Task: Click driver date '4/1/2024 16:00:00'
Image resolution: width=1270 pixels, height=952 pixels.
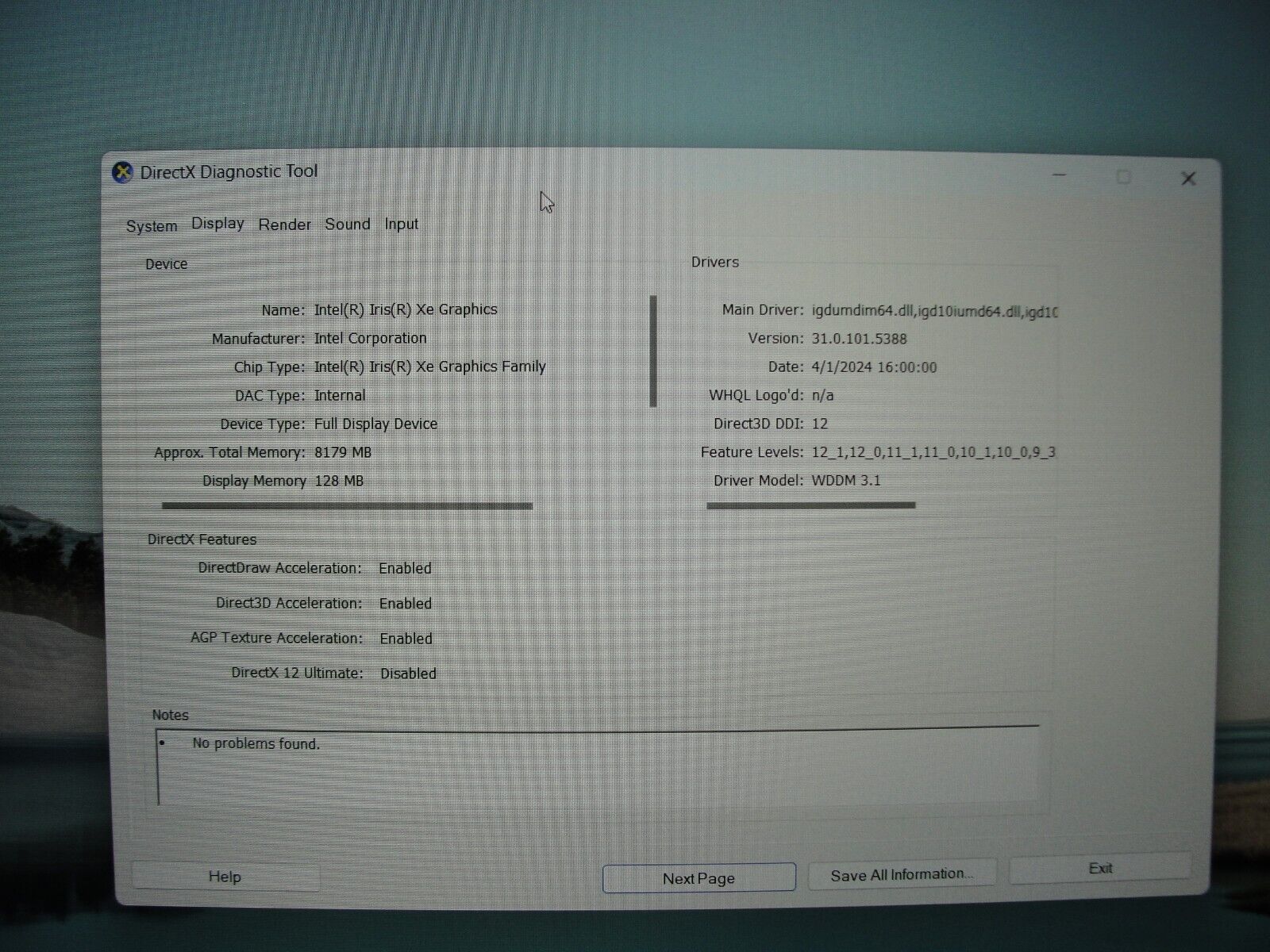Action: coord(874,367)
